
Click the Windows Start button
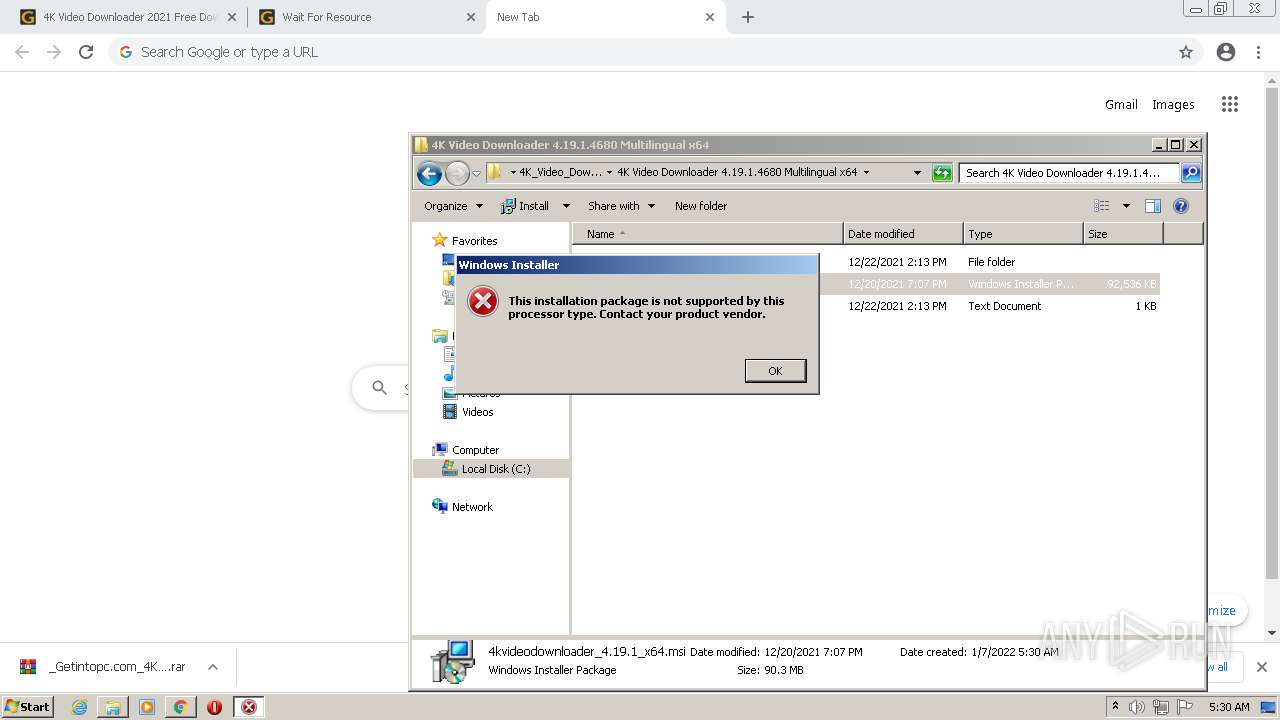tap(28, 706)
